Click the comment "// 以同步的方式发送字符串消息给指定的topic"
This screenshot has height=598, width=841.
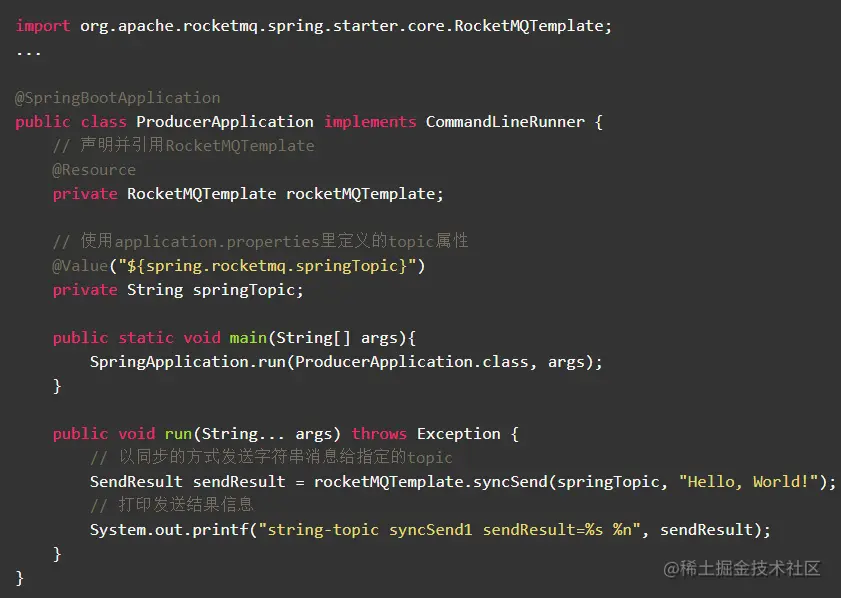click(x=271, y=457)
